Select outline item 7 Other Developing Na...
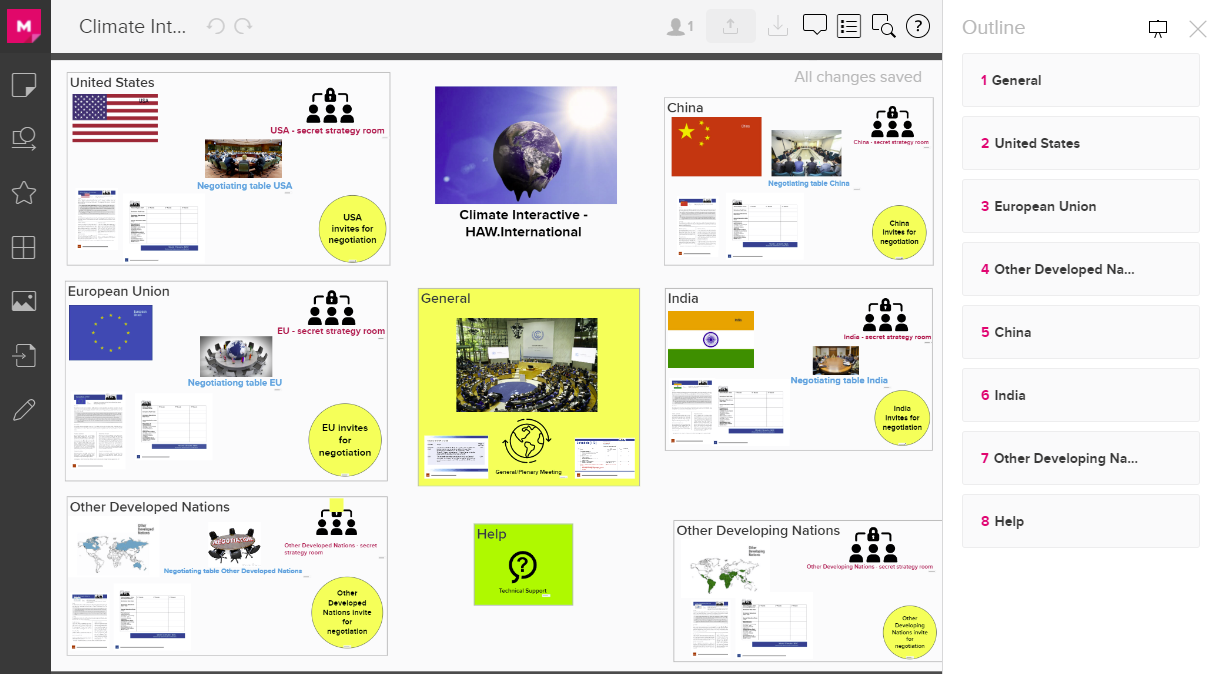The width and height of the screenshot is (1215, 674). [x=1080, y=458]
